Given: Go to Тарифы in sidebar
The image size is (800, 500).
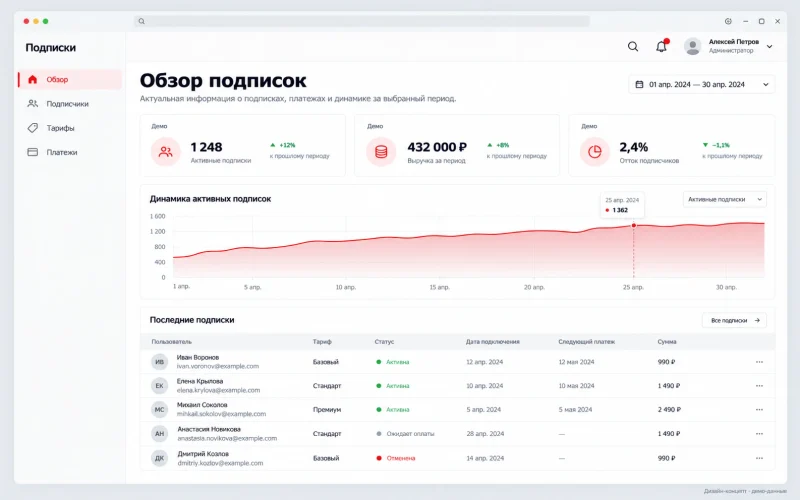Looking at the screenshot, I should tap(70, 128).
